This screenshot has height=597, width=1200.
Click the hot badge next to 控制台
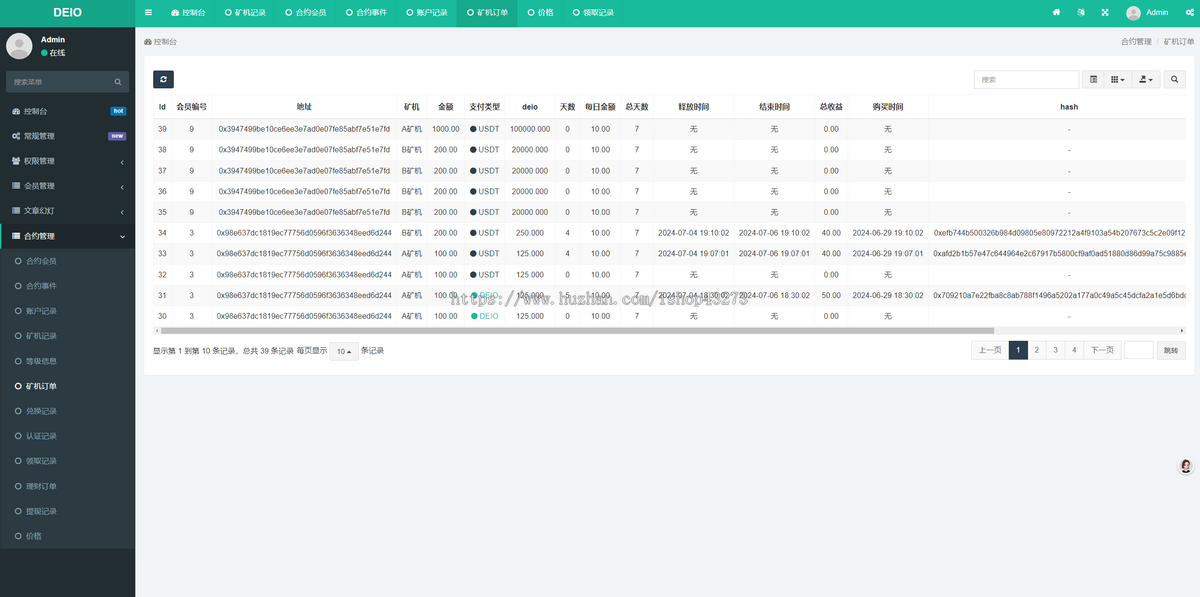pos(118,111)
